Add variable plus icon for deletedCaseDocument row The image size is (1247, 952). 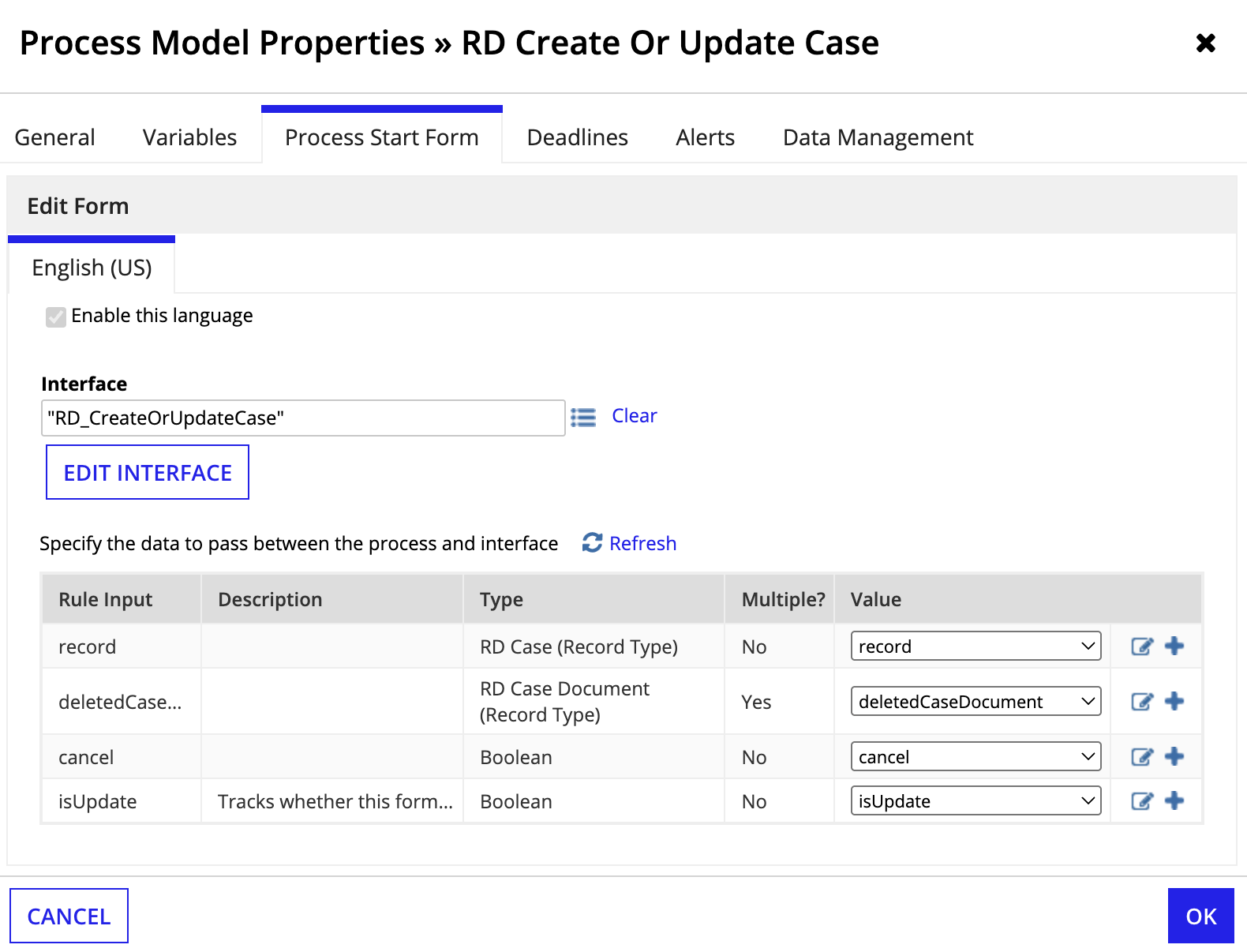click(1174, 701)
